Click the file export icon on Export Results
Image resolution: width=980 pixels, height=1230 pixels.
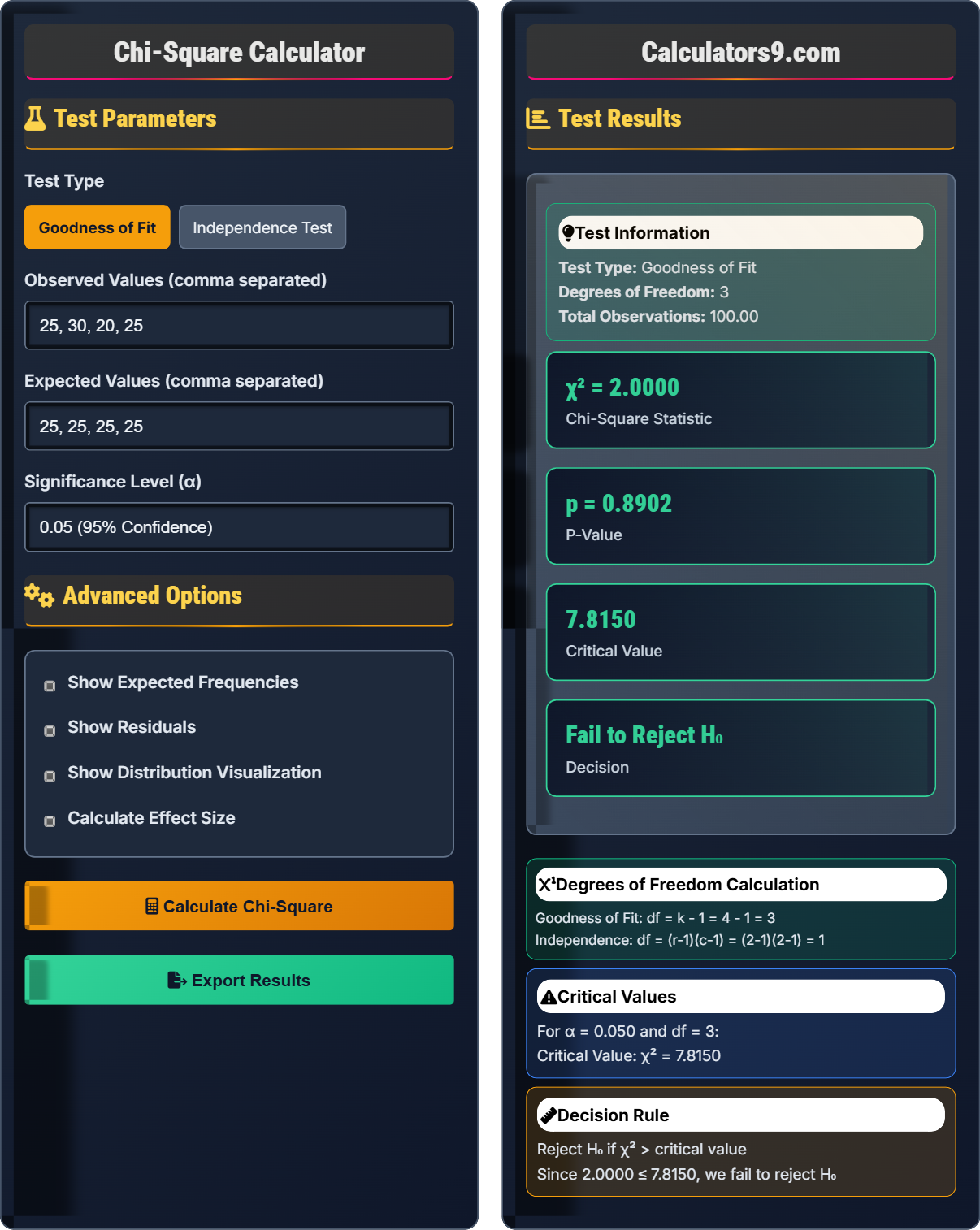pos(177,981)
